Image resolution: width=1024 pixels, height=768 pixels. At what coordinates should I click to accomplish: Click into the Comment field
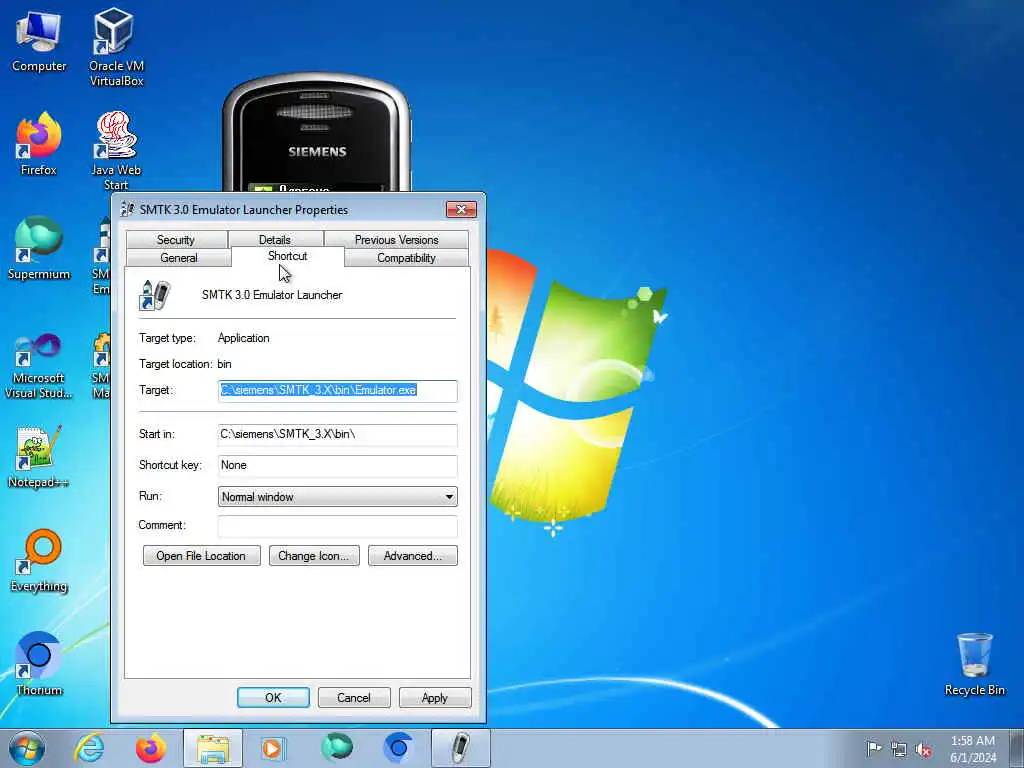[x=338, y=526]
